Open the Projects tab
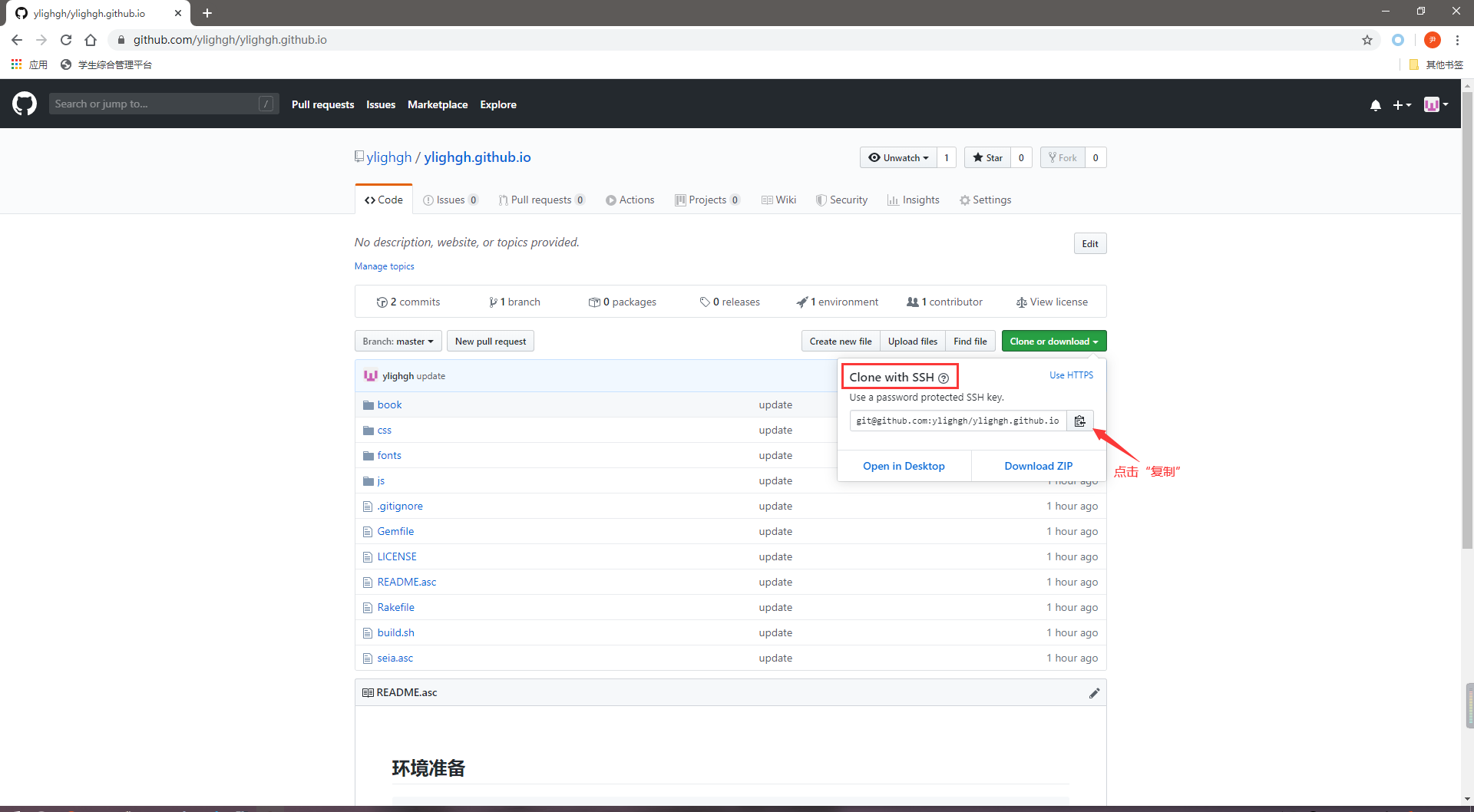The width and height of the screenshot is (1474, 812). (707, 200)
